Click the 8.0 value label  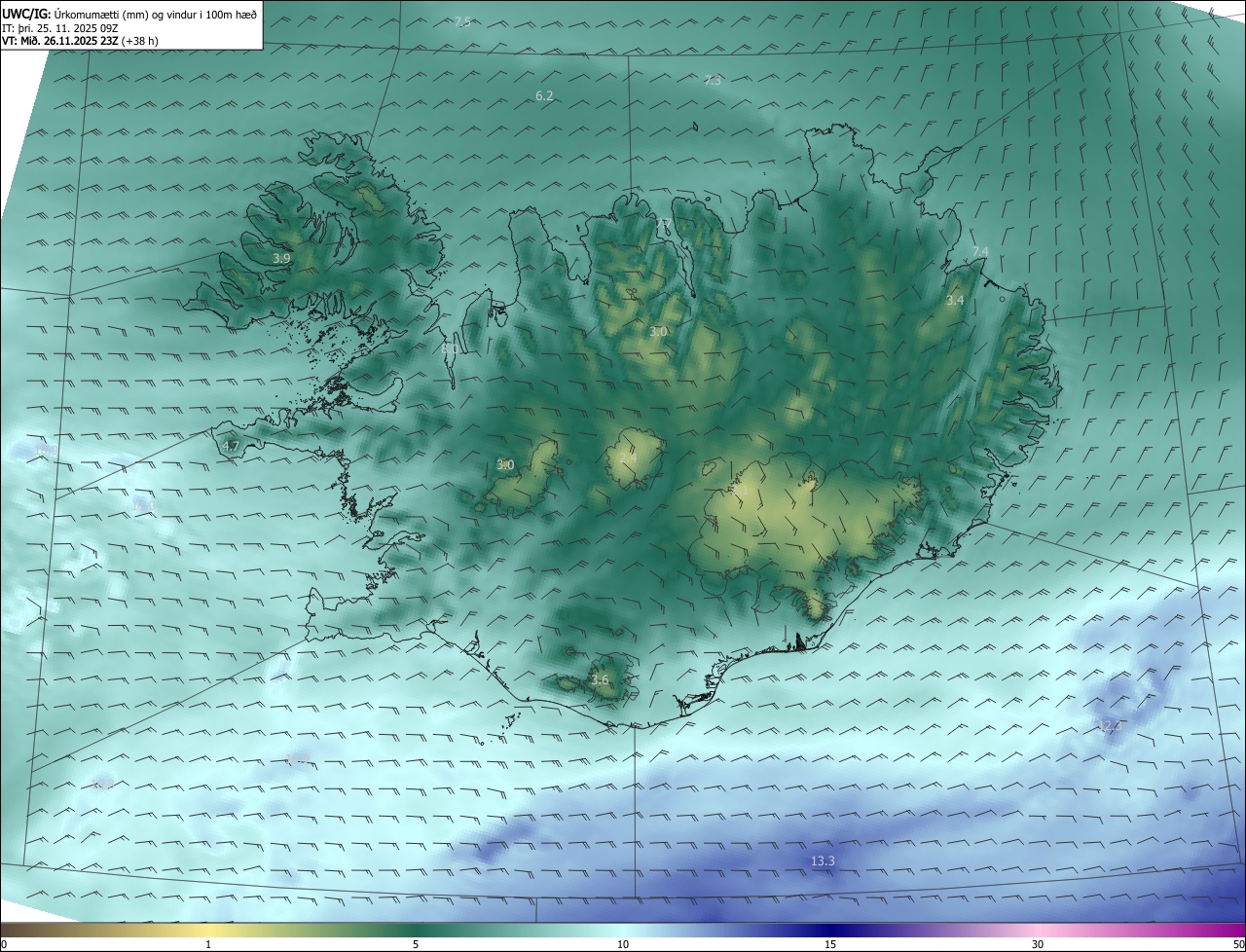[x=449, y=348]
